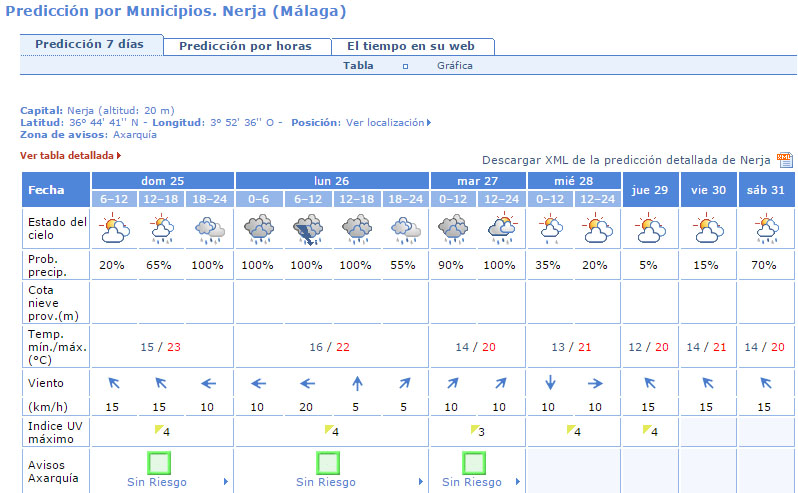Click the green warning square under mar 27
The image size is (798, 493).
(x=475, y=463)
